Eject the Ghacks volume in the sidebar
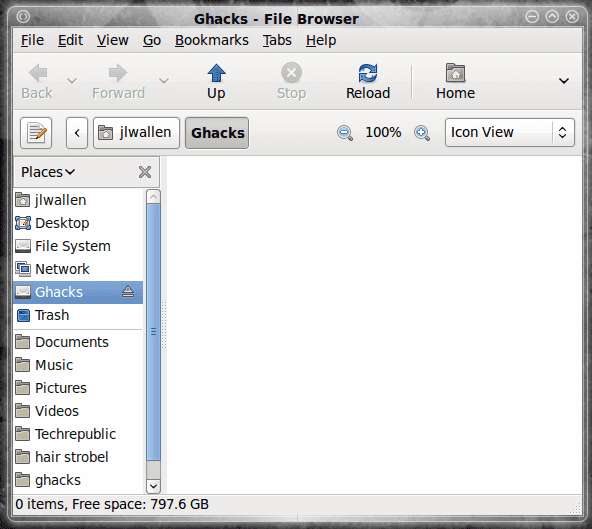This screenshot has width=592, height=529. (x=128, y=291)
